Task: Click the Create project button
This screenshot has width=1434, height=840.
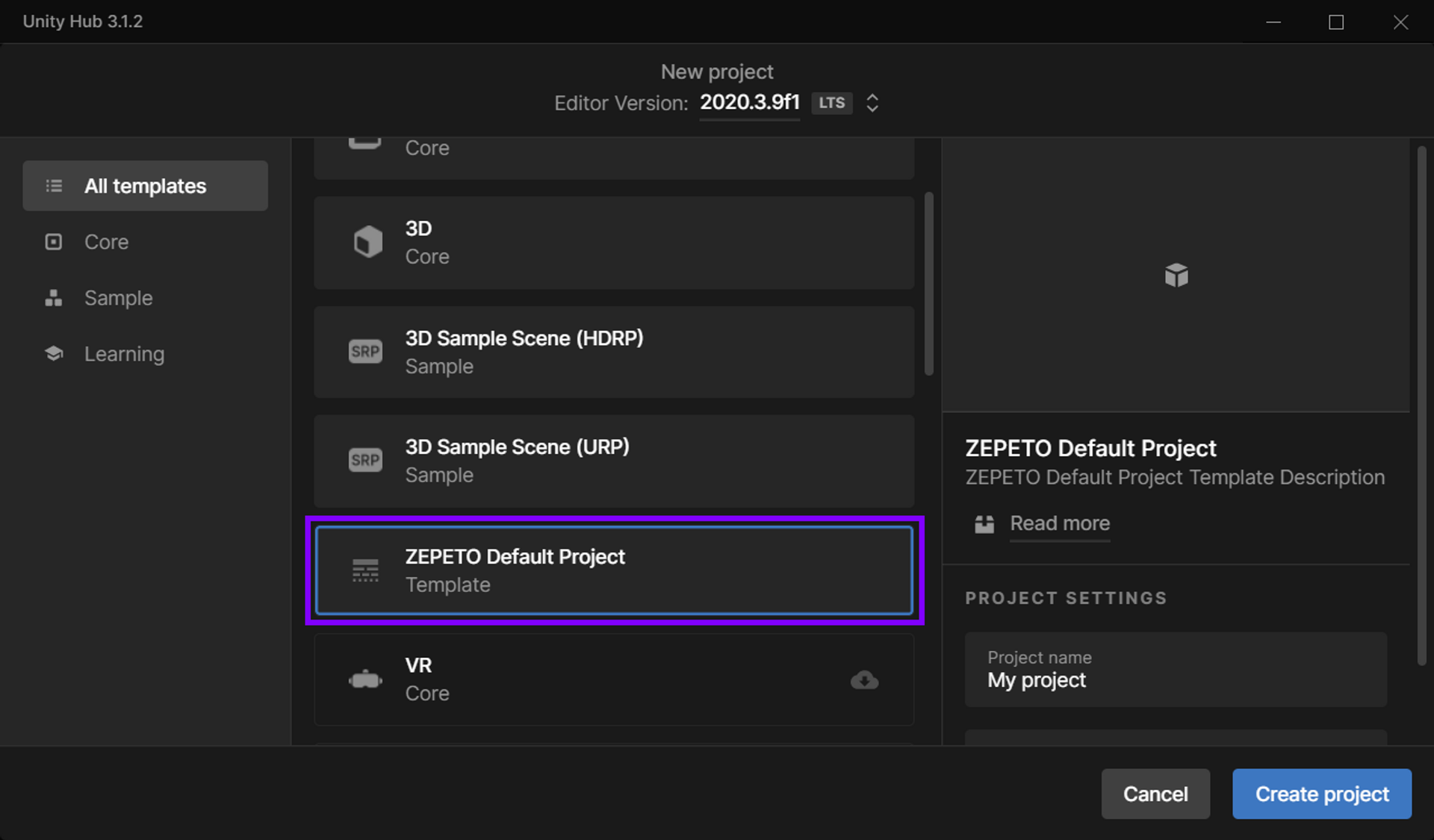Action: pyautogui.click(x=1322, y=794)
